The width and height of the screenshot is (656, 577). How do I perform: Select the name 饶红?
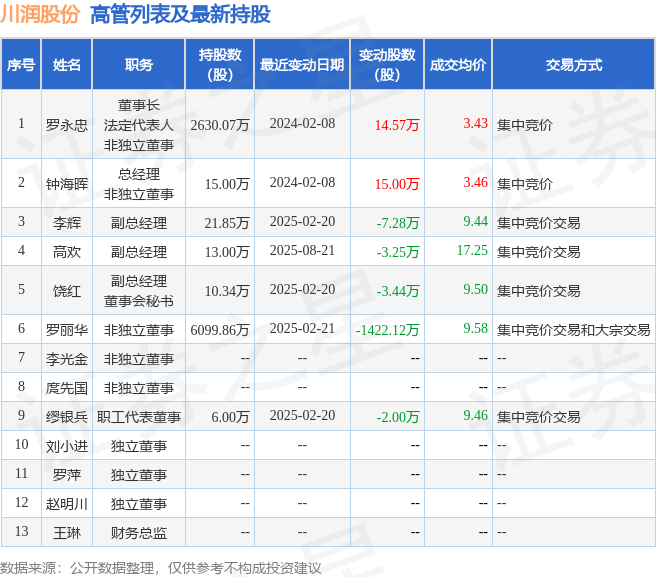67,291
